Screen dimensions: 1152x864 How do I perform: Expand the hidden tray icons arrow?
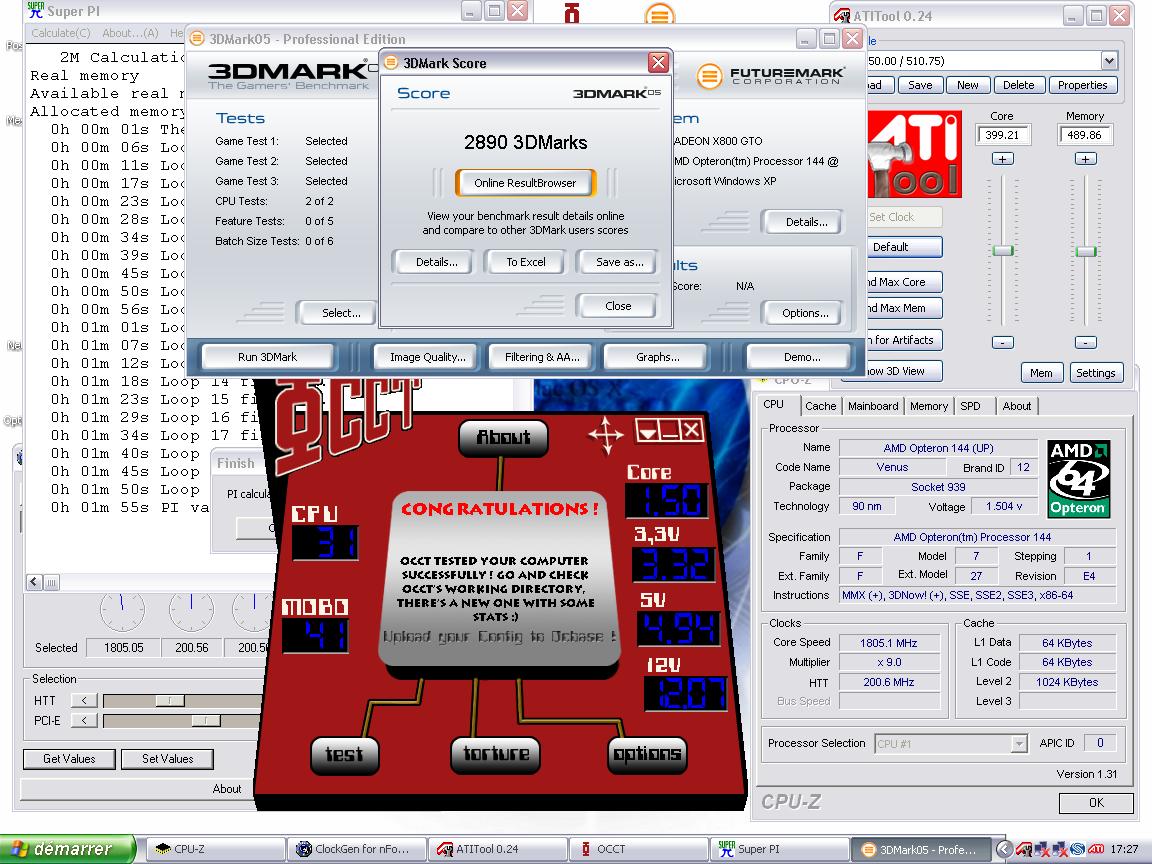click(1004, 849)
